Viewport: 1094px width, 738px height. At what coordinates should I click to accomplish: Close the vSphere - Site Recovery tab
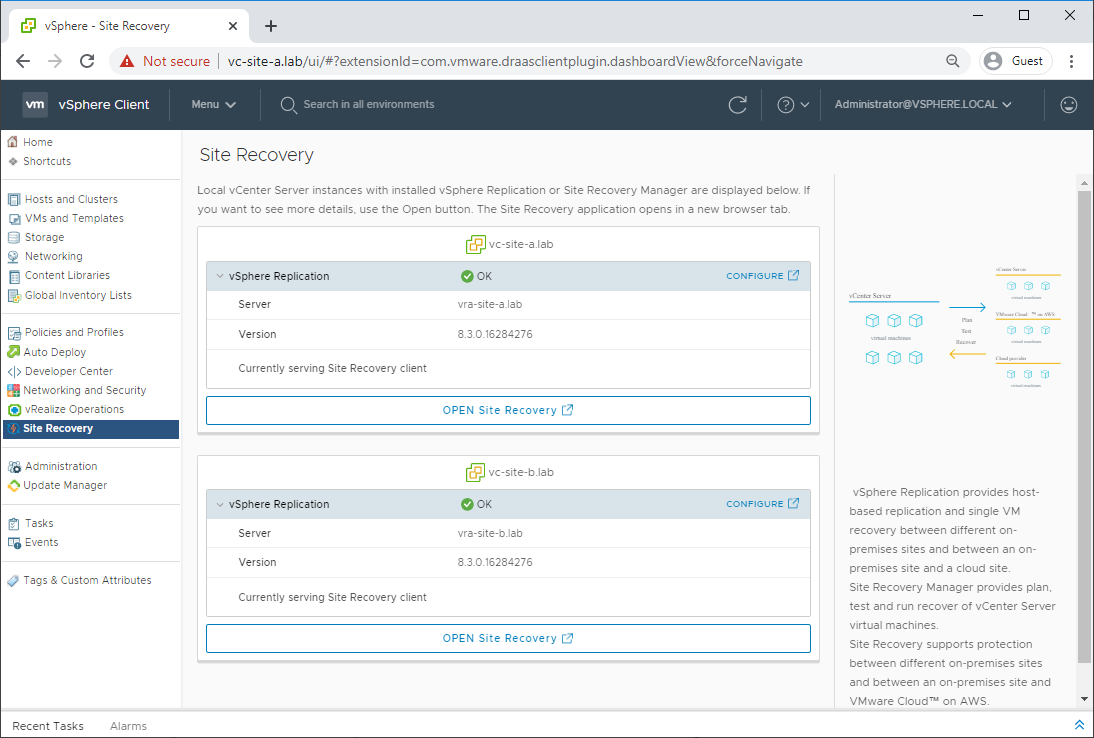point(233,26)
